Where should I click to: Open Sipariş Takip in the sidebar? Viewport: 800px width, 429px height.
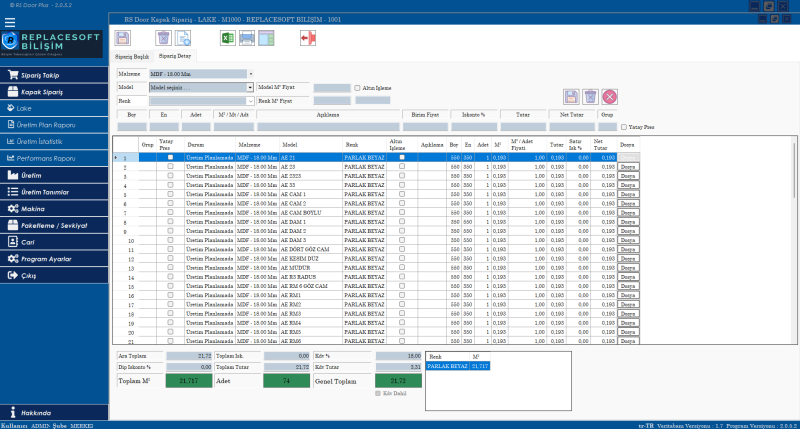coord(54,75)
